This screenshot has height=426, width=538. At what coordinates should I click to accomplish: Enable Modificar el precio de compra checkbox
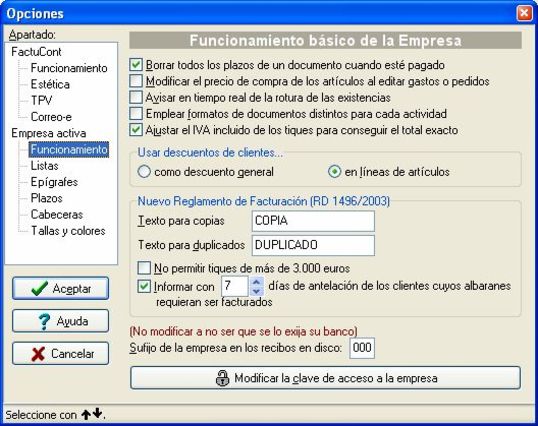point(136,81)
